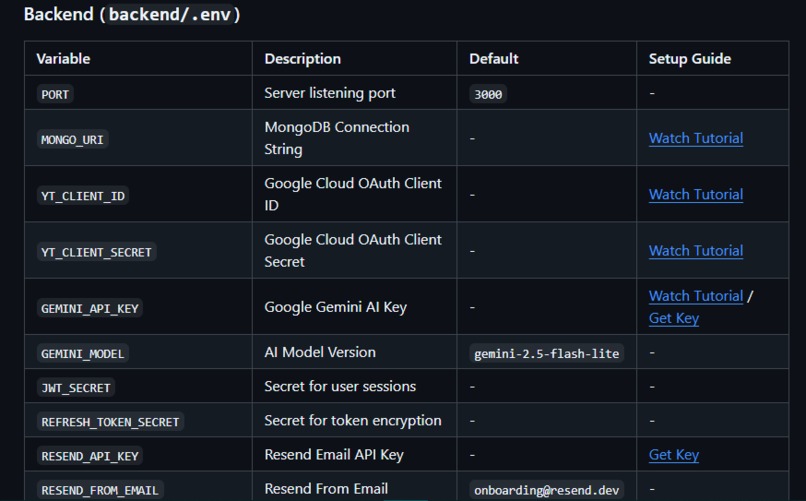Click the REFRESH_TOKEN_SECRET variable name

[110, 422]
